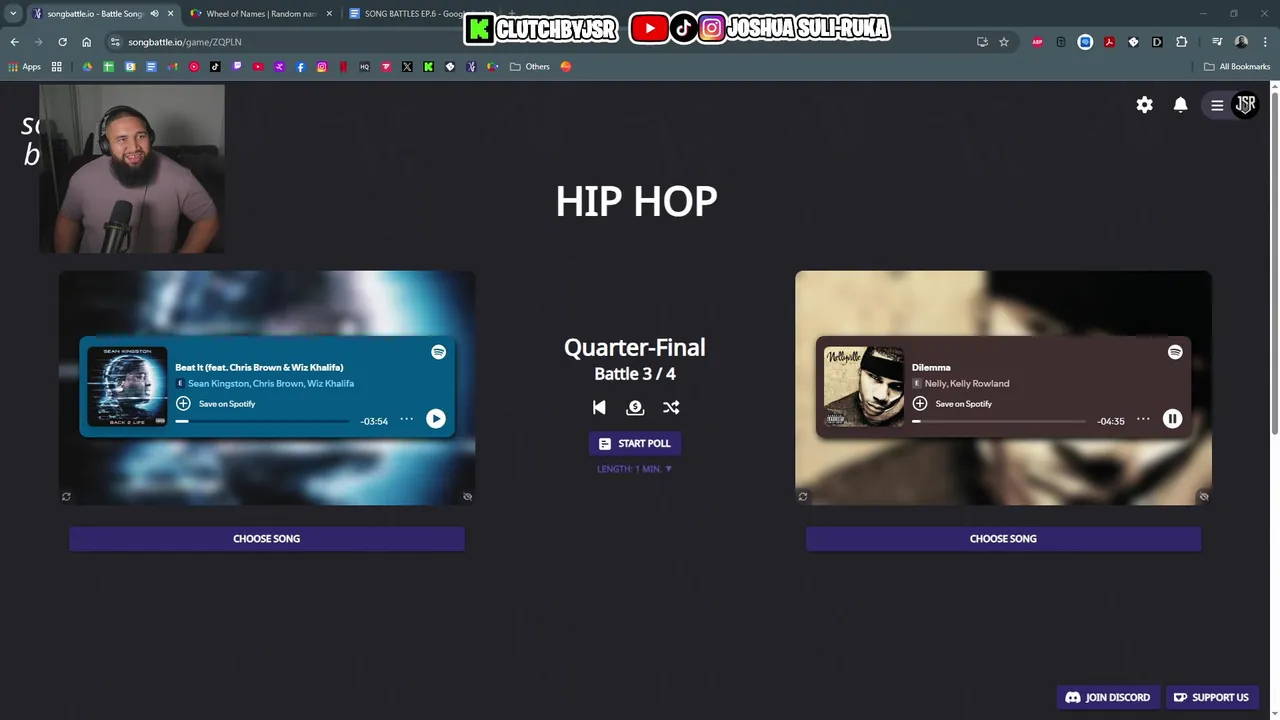Open more options for Beat It track
Screen dimensions: 1280x720
click(406, 419)
